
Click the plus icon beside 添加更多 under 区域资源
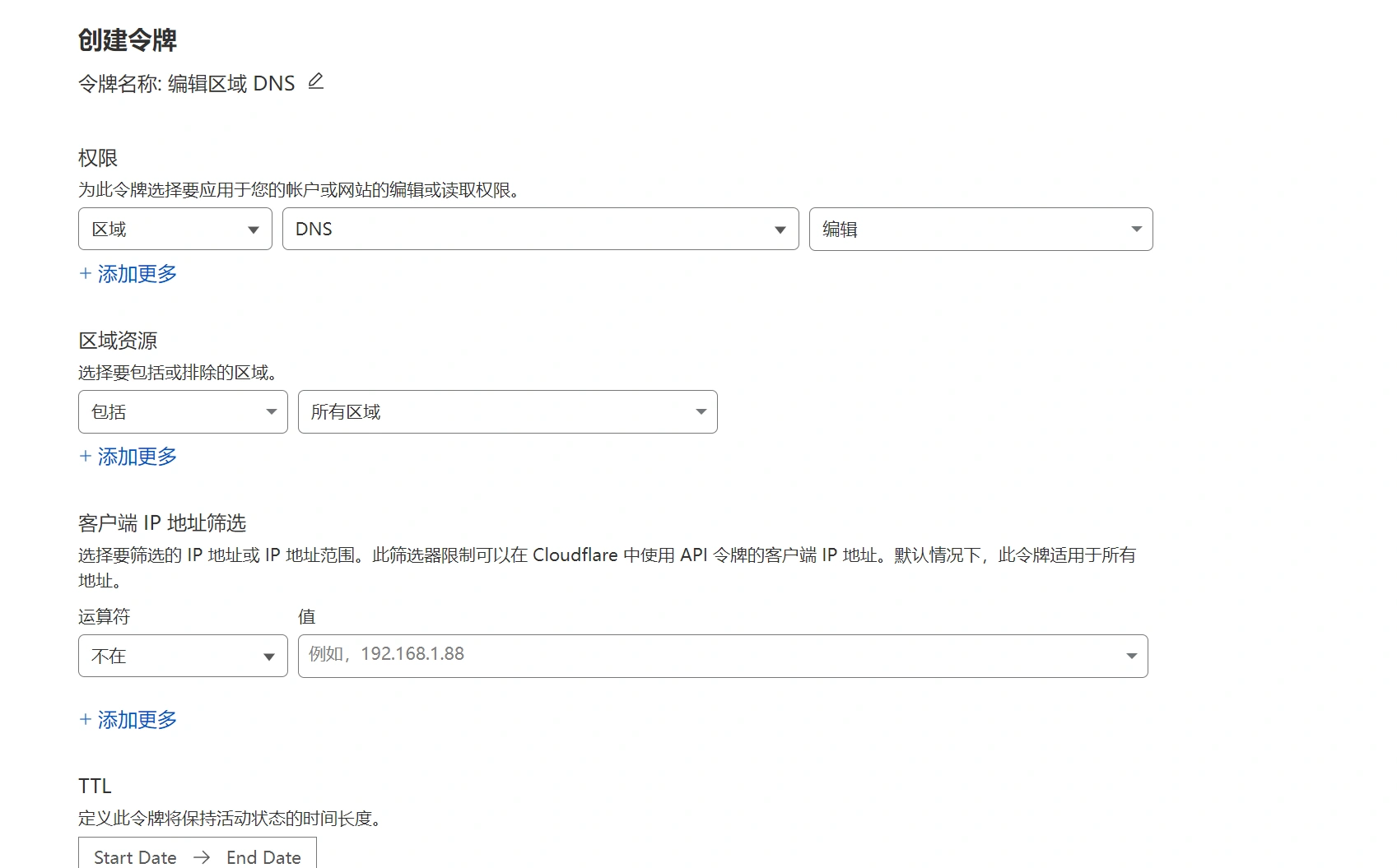pyautogui.click(x=86, y=455)
